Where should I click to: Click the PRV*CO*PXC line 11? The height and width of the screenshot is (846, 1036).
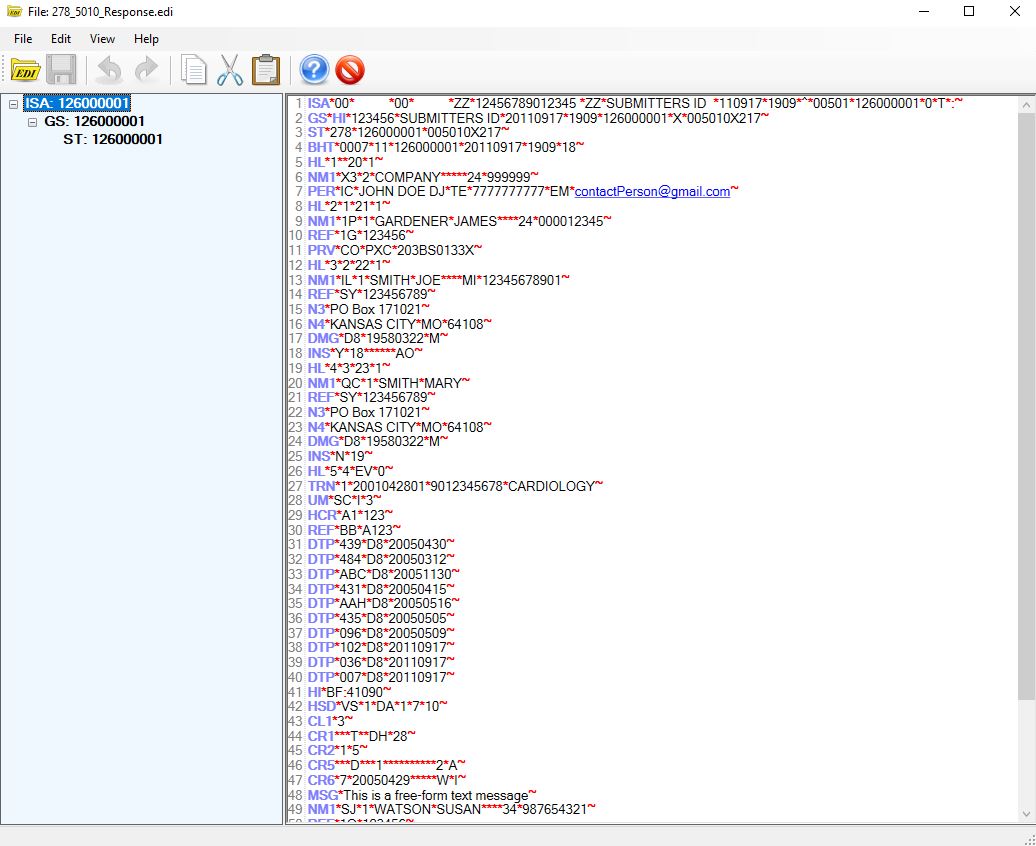coord(395,250)
